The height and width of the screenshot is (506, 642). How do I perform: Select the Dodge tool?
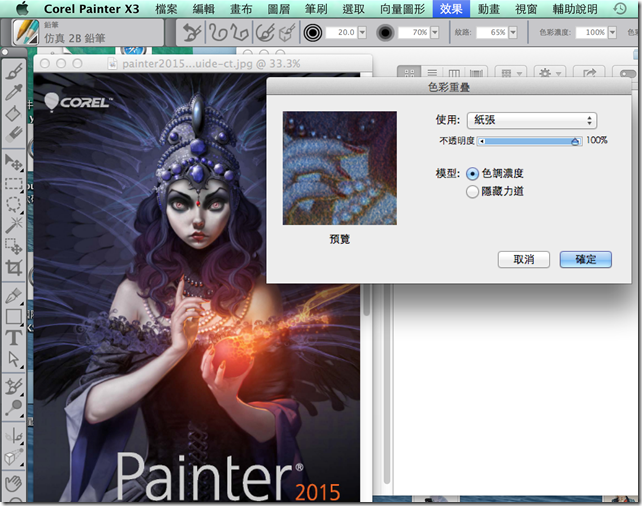14,408
